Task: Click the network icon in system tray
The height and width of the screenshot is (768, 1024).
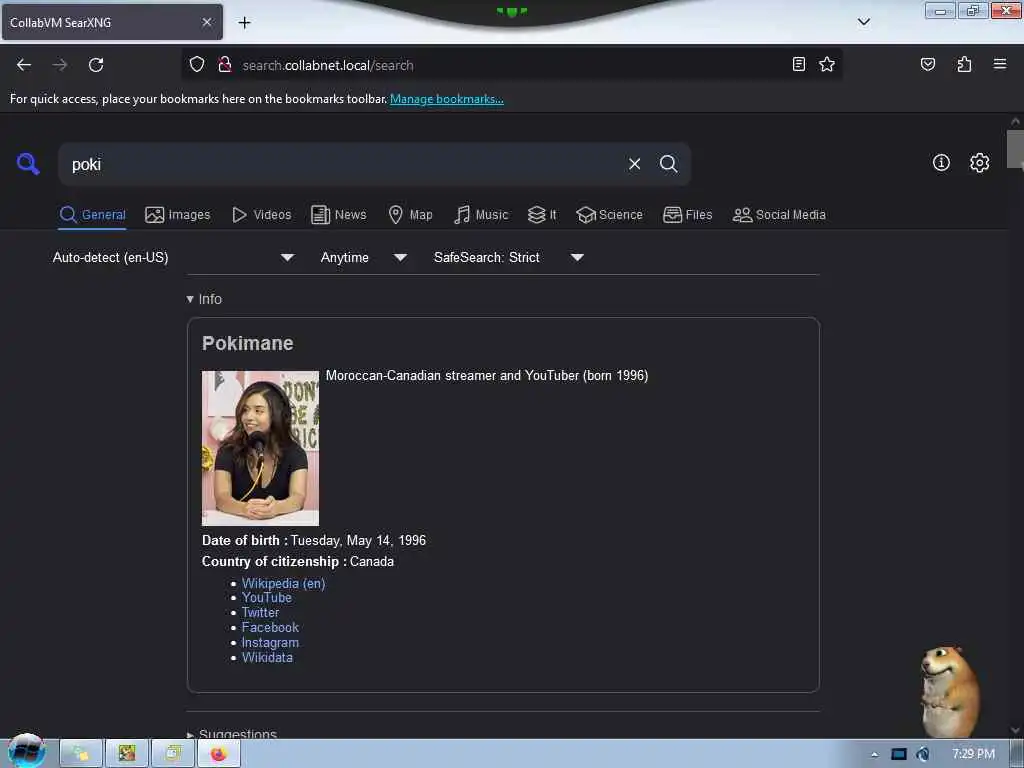Action: [x=899, y=754]
